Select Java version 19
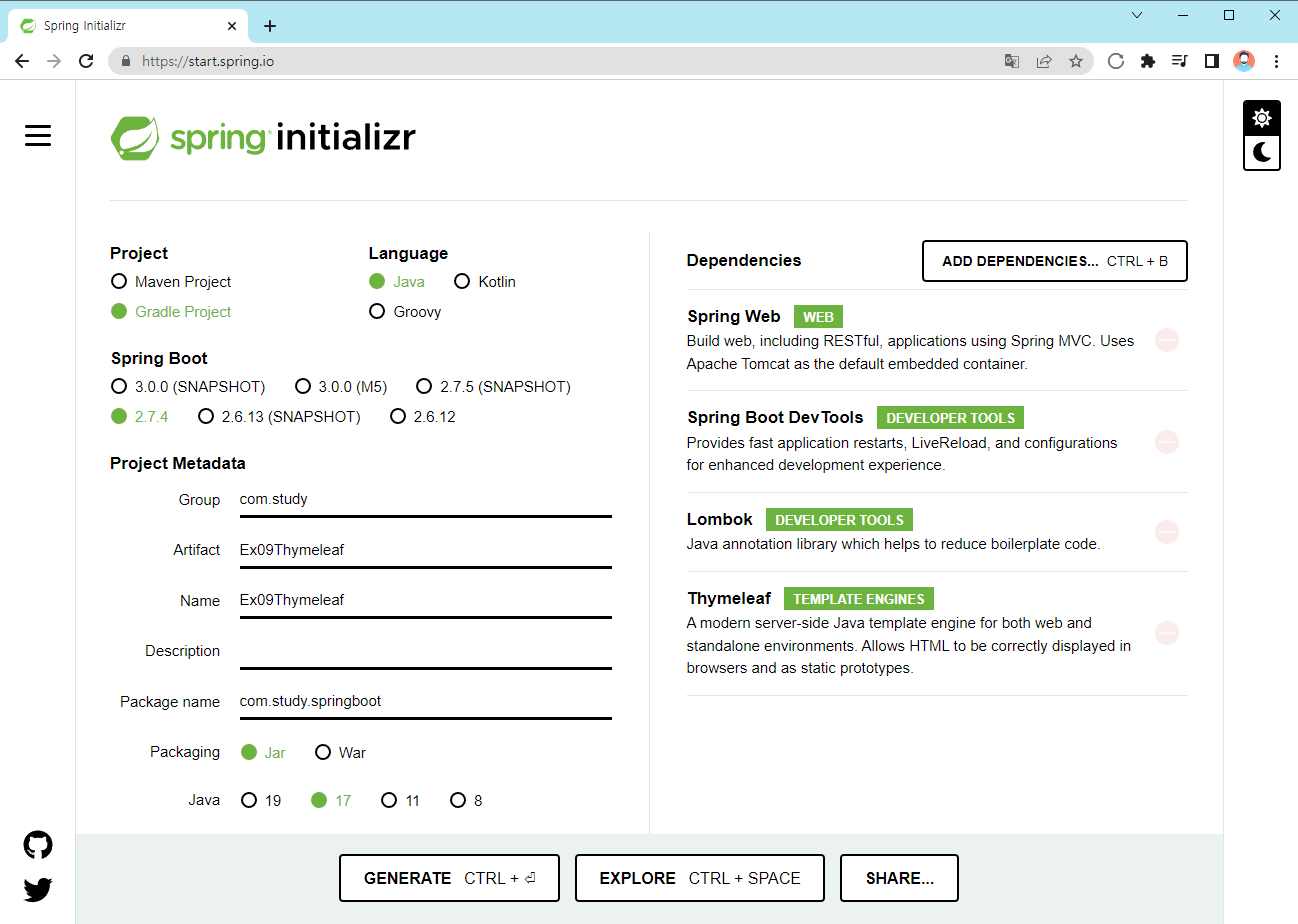Viewport: 1298px width, 924px height. [262, 800]
